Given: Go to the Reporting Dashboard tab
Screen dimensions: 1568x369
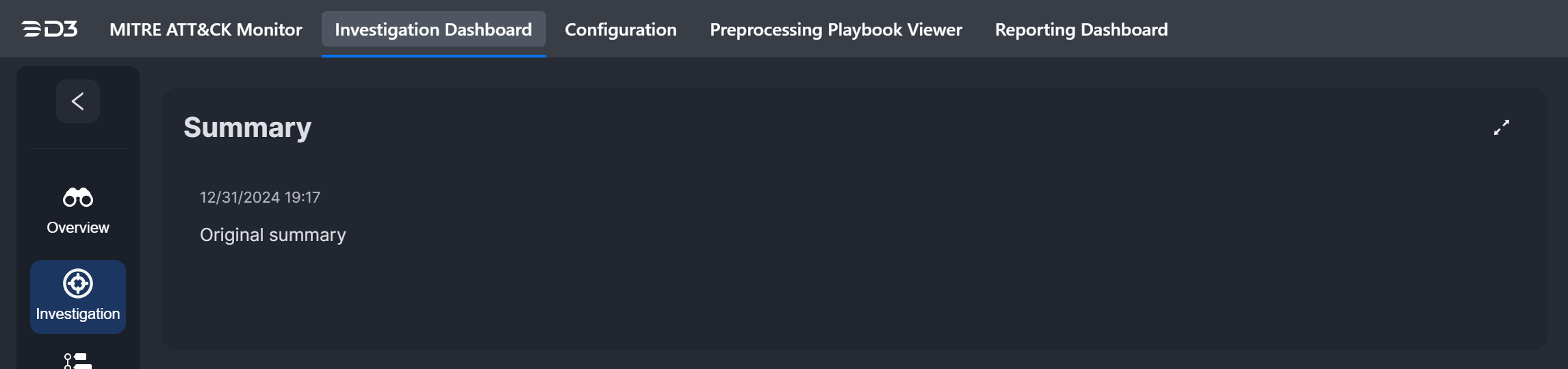Looking at the screenshot, I should (1081, 29).
